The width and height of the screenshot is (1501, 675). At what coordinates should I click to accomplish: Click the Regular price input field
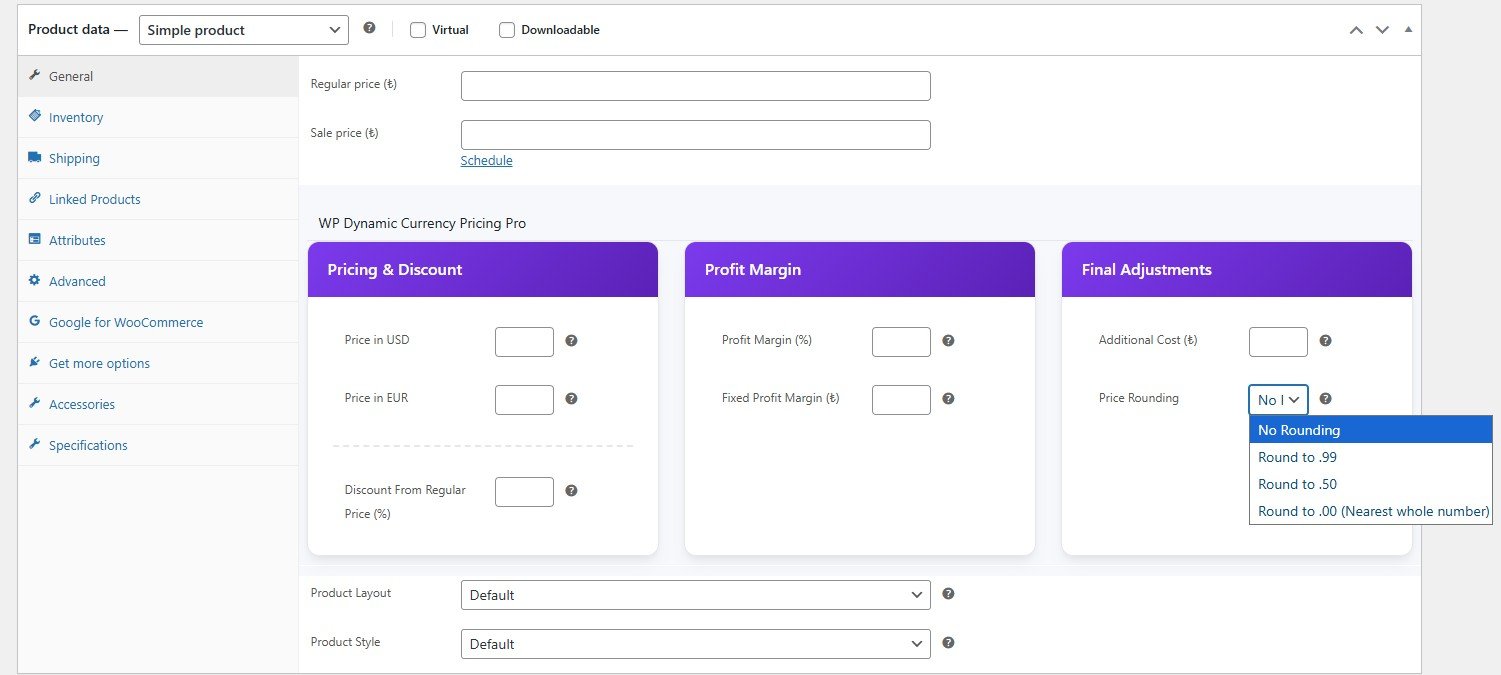pos(695,86)
